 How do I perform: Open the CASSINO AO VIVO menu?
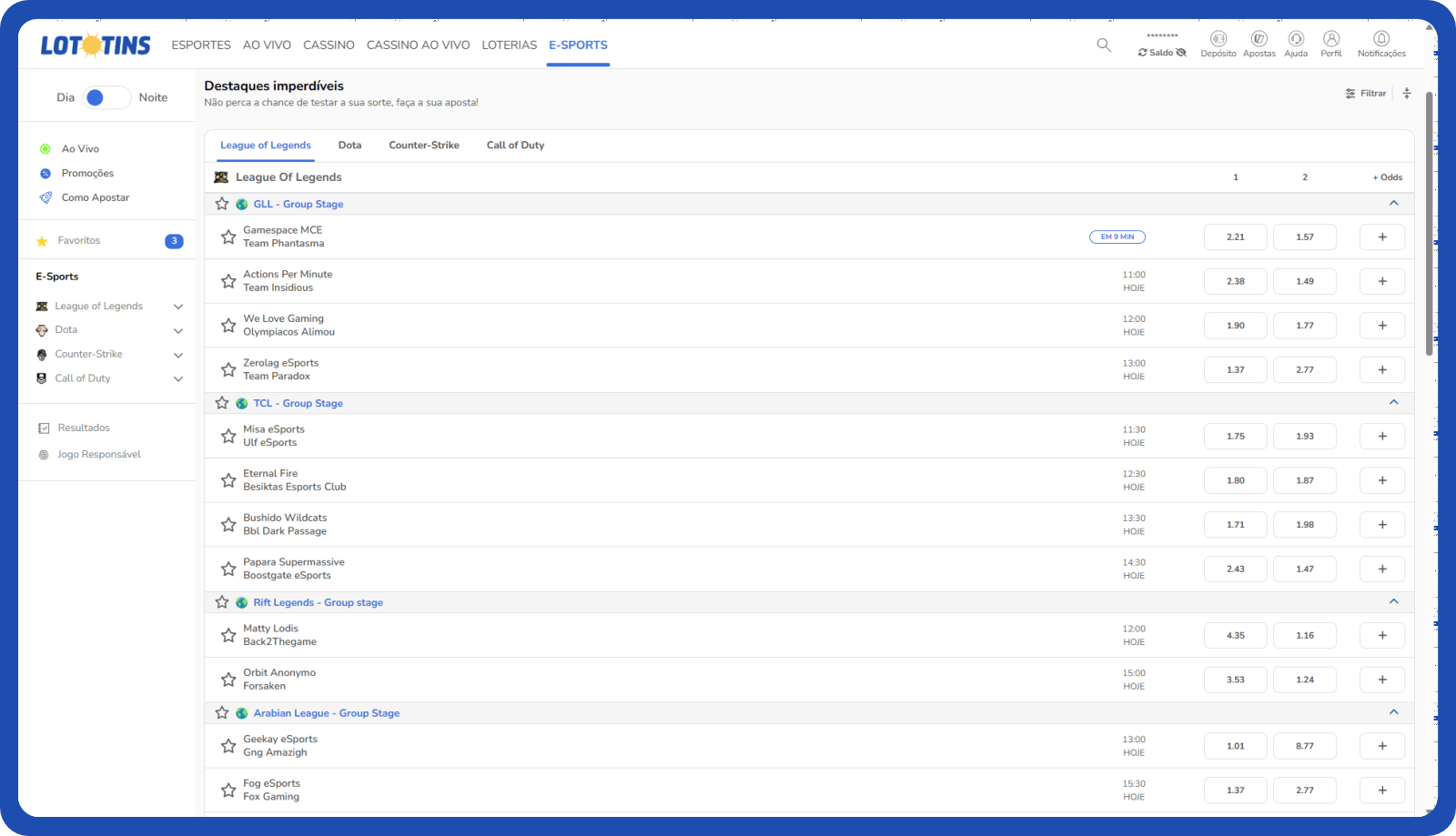click(x=419, y=45)
